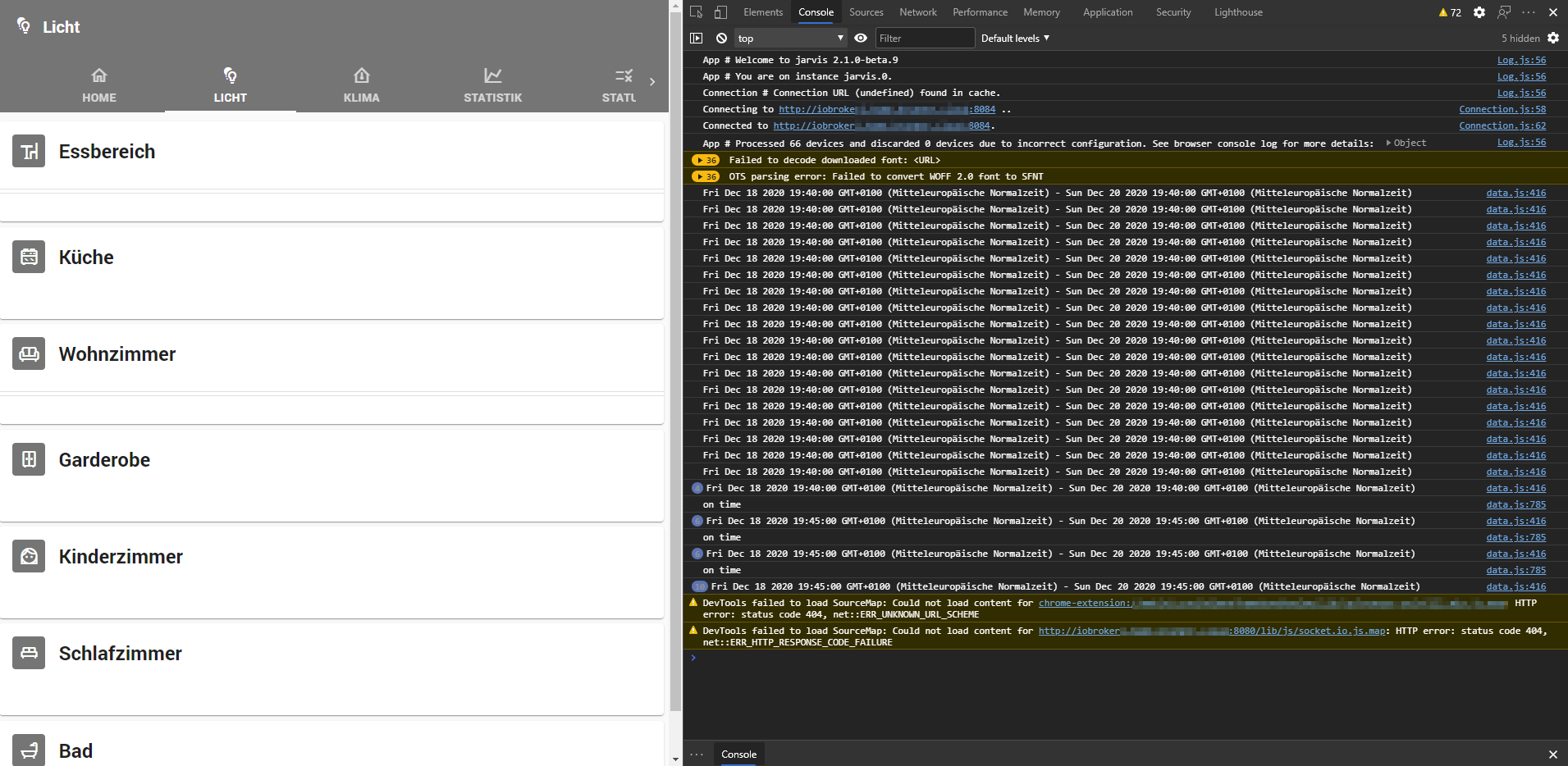Click the Schlafzimmer bed icon
This screenshot has height=766, width=1568.
tap(29, 653)
